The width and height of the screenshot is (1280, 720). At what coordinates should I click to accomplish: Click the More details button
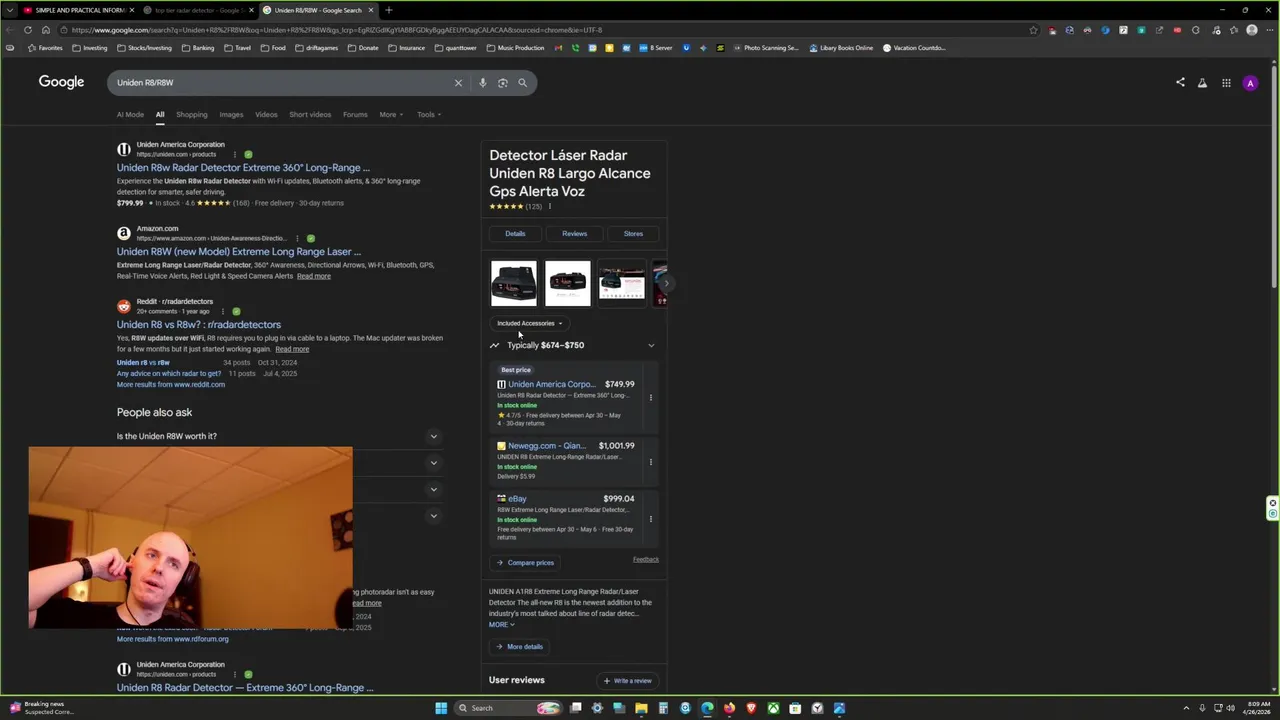pos(520,646)
